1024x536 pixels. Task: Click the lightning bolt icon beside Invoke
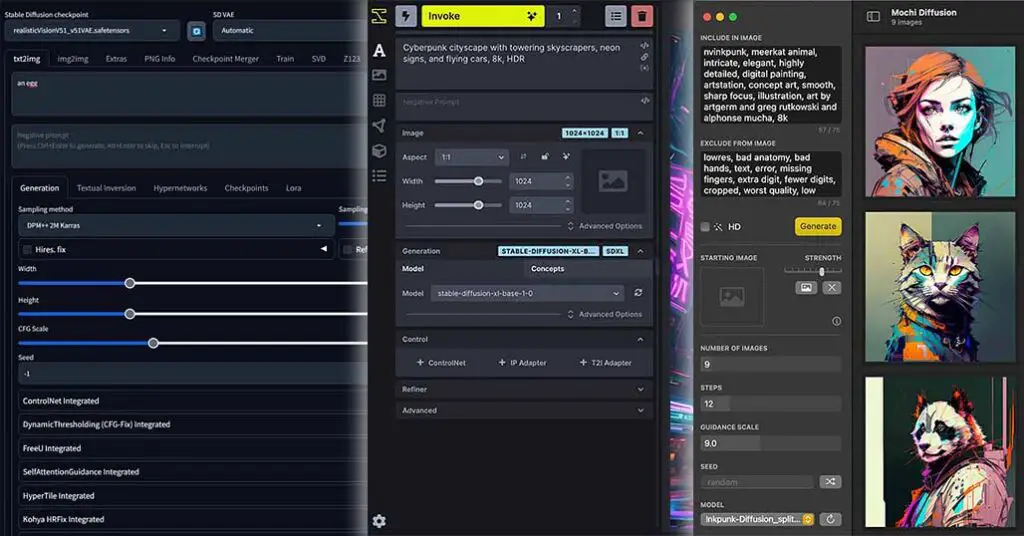click(x=406, y=16)
